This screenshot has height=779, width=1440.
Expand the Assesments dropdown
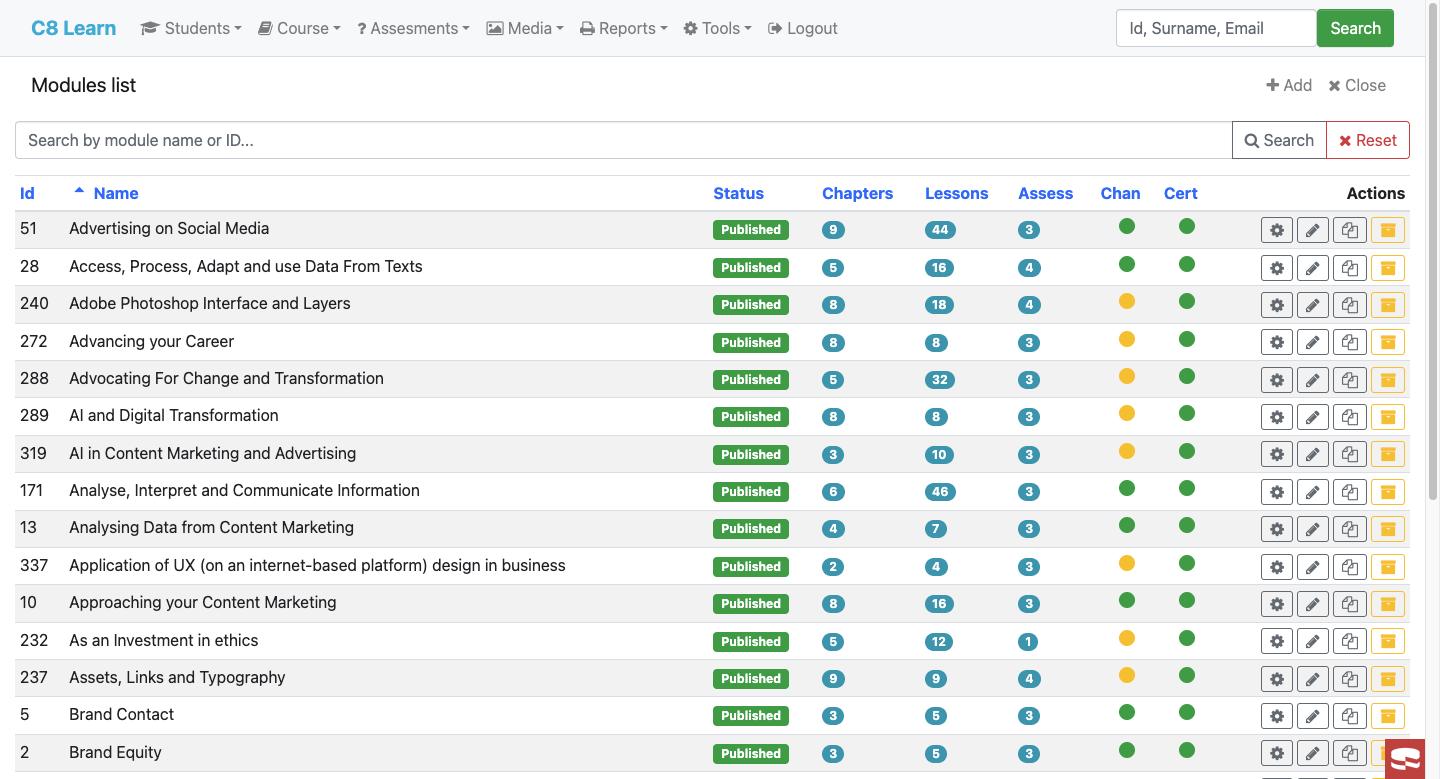413,28
